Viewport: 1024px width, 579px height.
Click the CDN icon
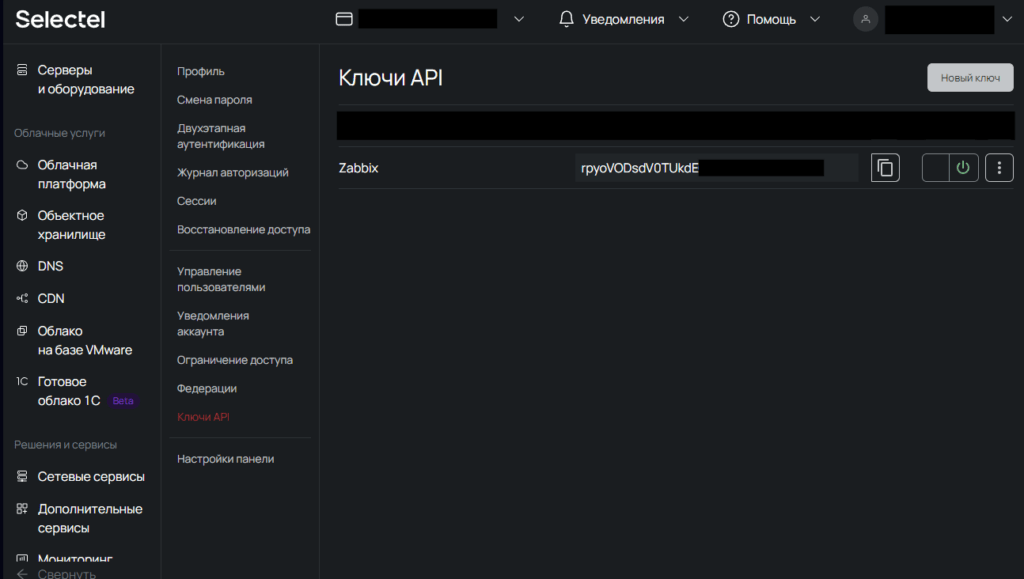(22, 298)
